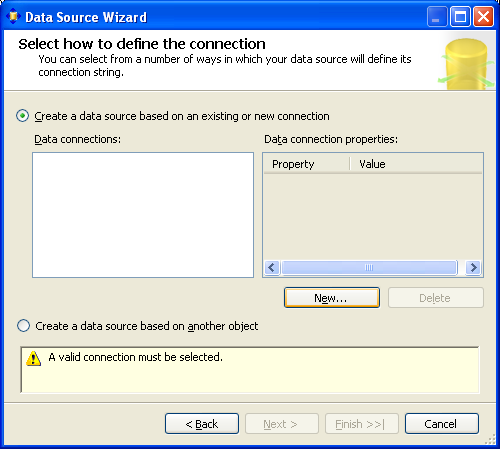Open the New connection dialog

point(332,298)
